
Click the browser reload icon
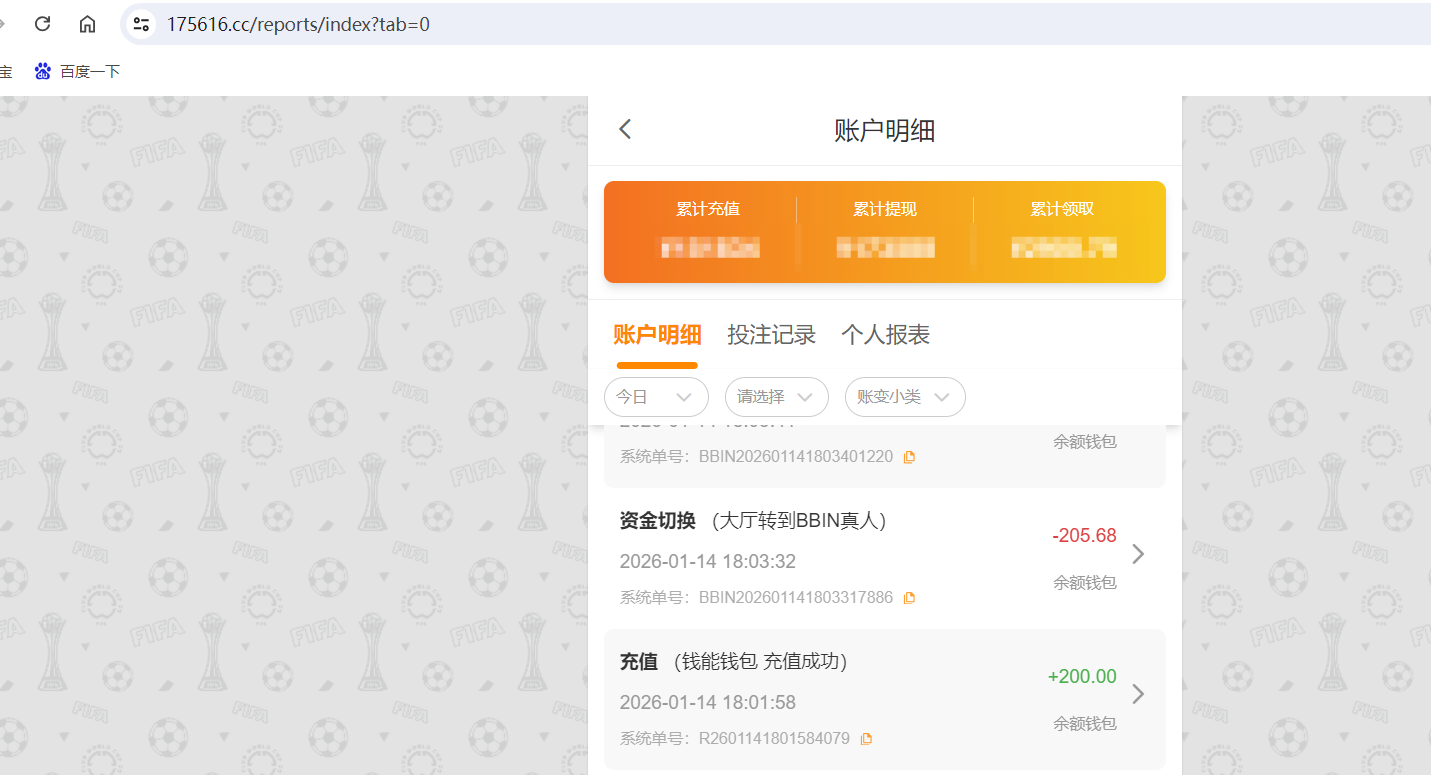pos(42,23)
